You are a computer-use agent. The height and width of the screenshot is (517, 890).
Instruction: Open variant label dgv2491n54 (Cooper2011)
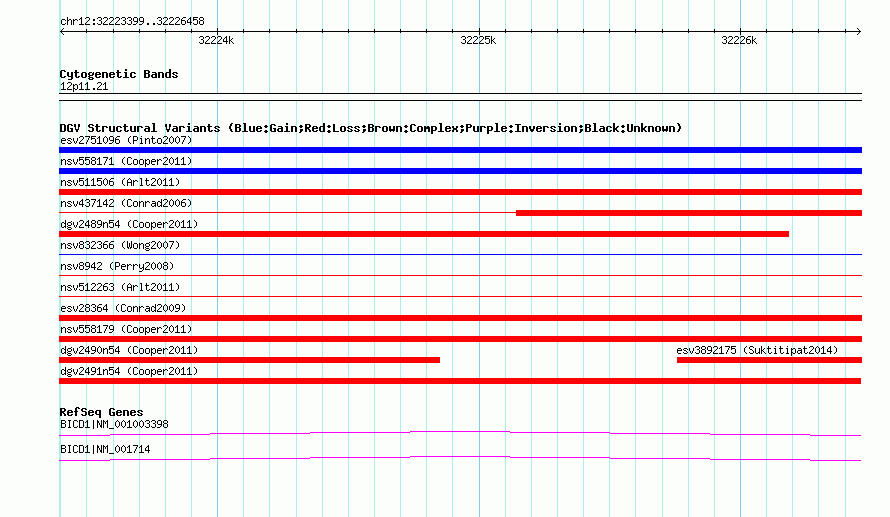tap(129, 371)
